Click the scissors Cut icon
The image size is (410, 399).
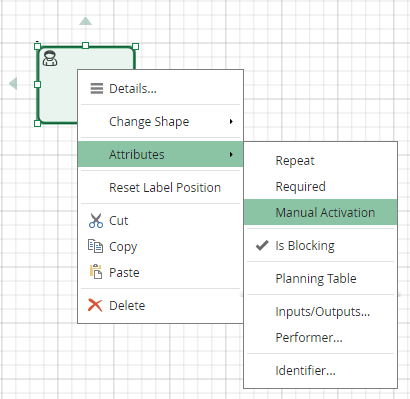96,221
